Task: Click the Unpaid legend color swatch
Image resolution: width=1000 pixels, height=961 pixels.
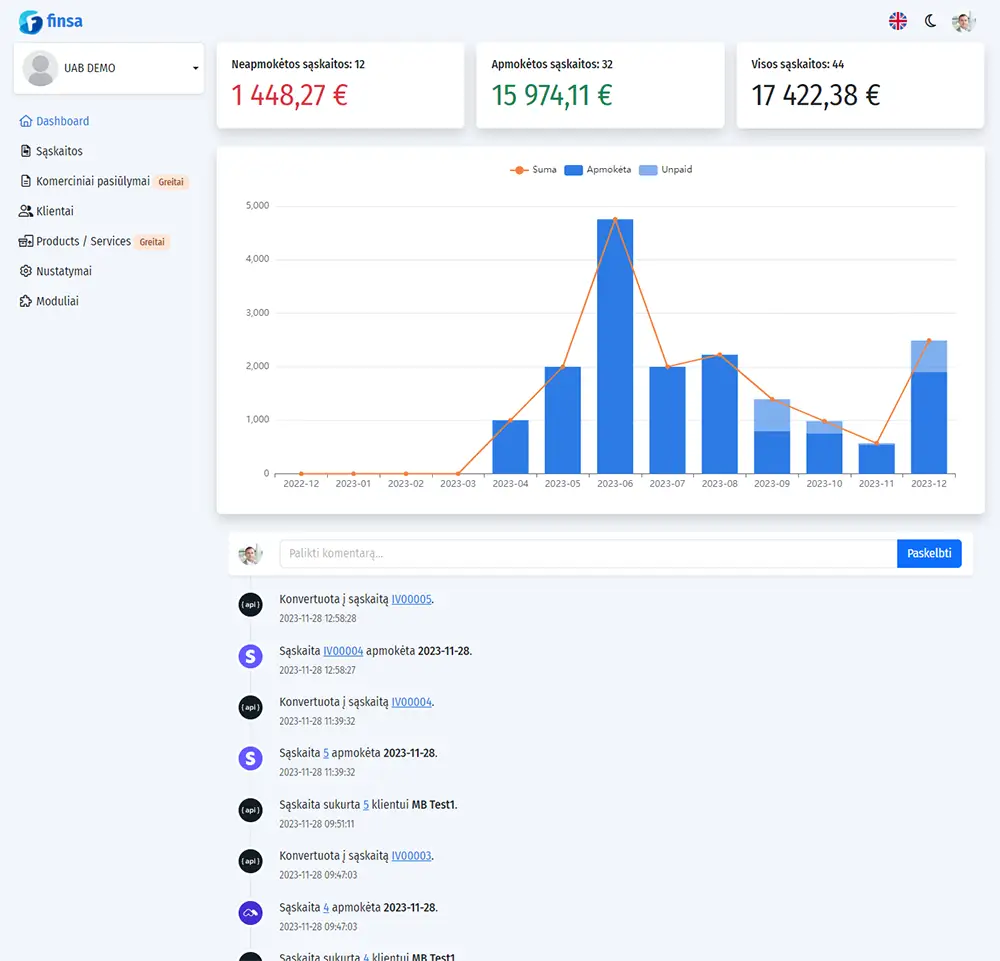Action: pyautogui.click(x=648, y=170)
